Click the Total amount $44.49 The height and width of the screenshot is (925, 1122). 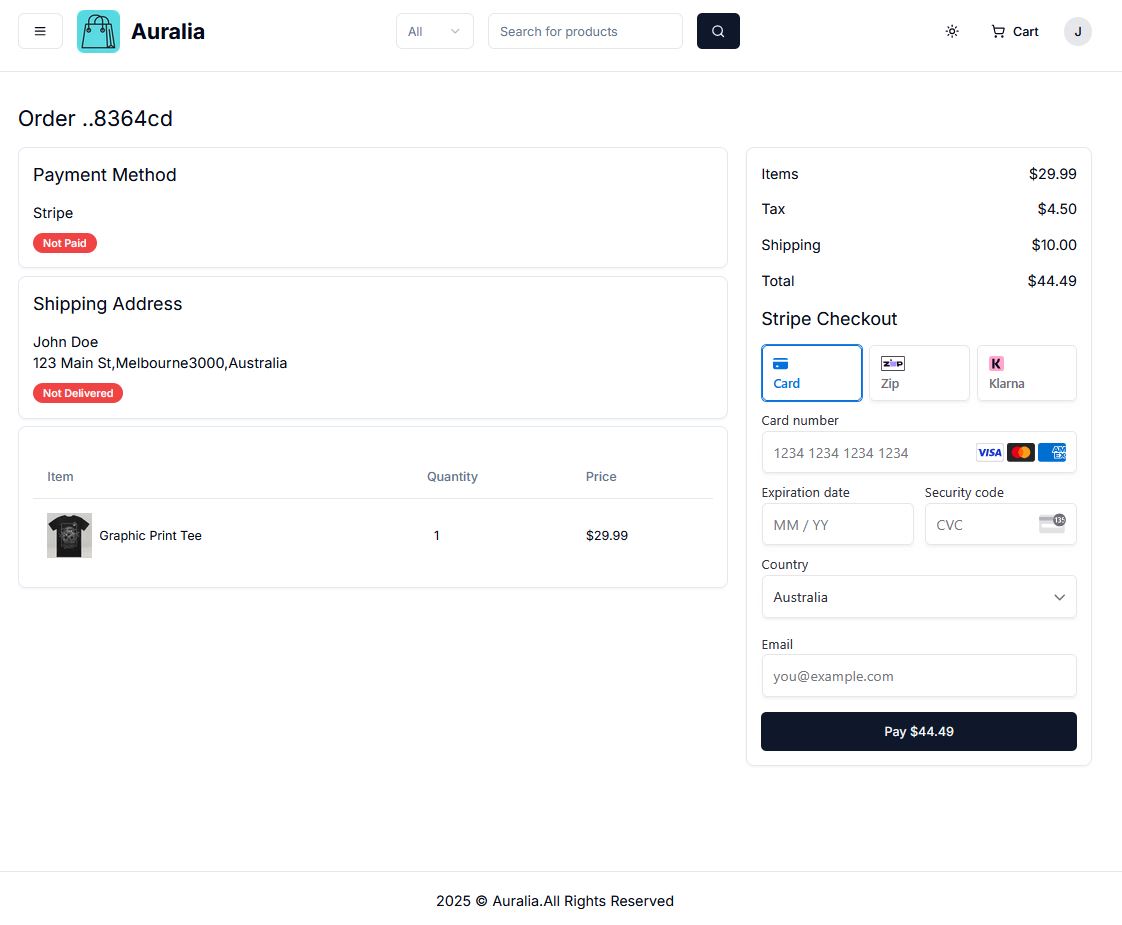tap(1052, 280)
